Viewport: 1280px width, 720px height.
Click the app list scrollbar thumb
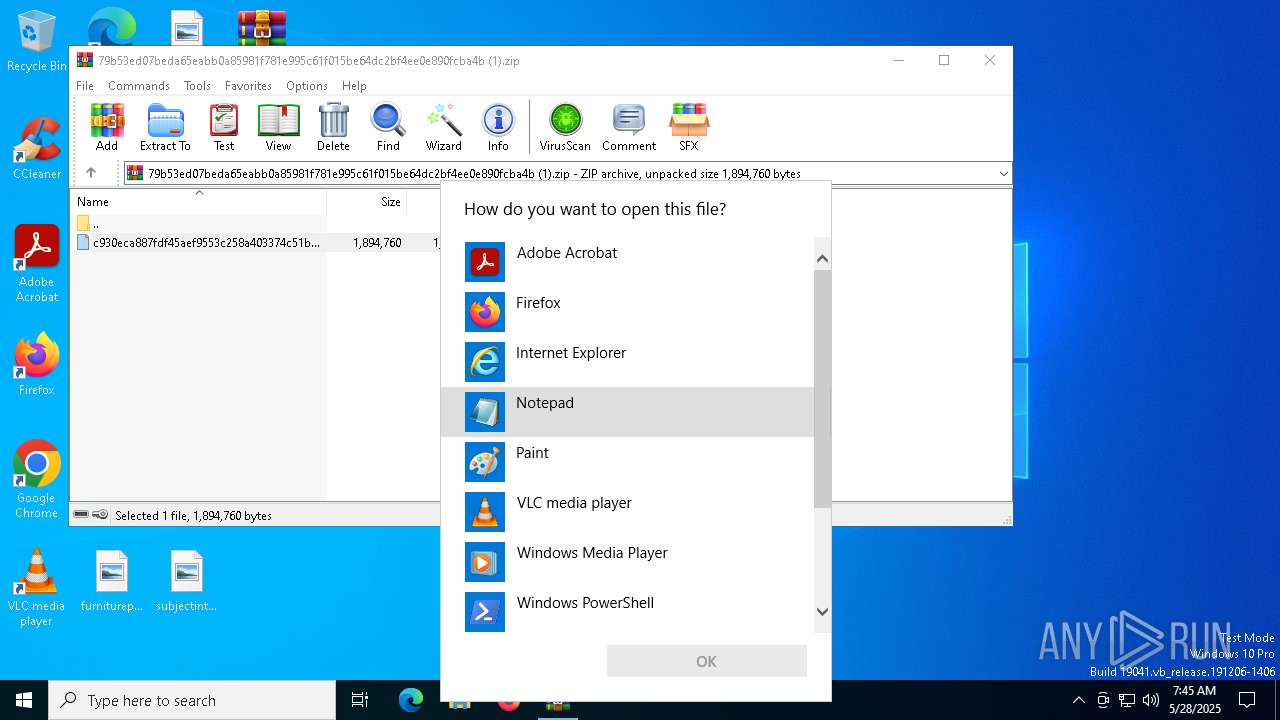(822, 388)
